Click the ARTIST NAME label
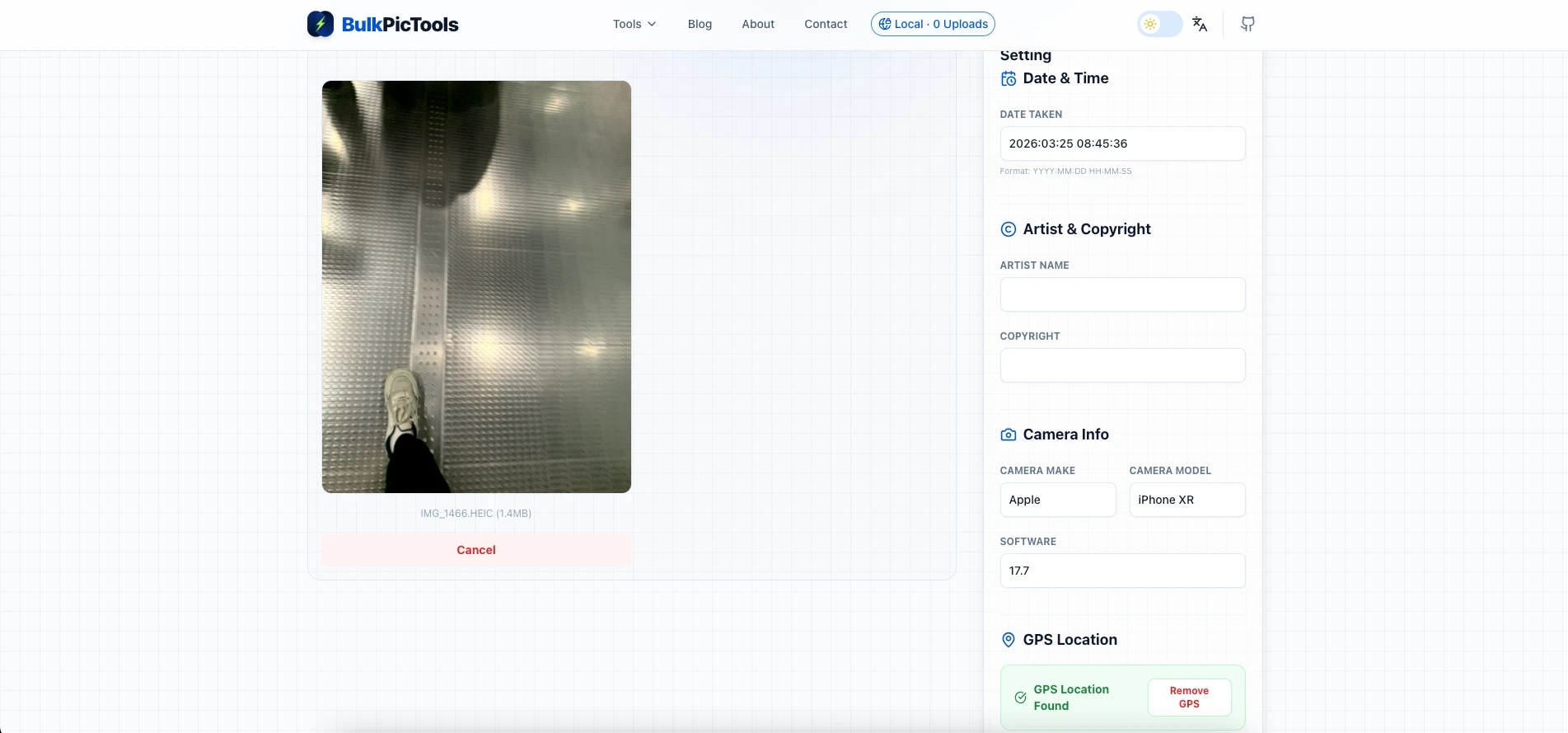Image resolution: width=1568 pixels, height=733 pixels. tap(1034, 265)
